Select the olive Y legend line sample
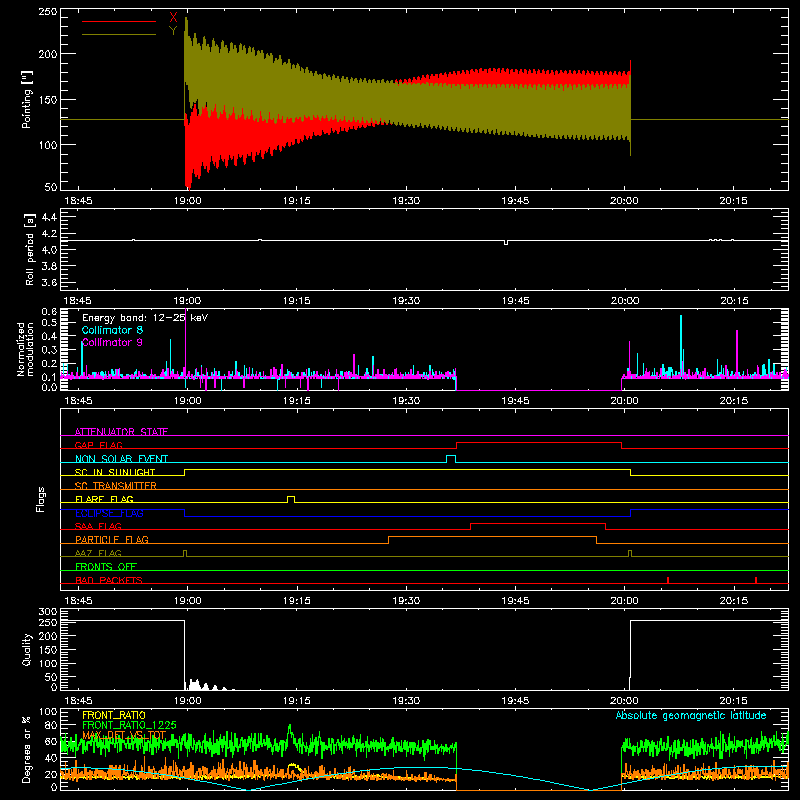The height and width of the screenshot is (800, 800). pyautogui.click(x=119, y=34)
